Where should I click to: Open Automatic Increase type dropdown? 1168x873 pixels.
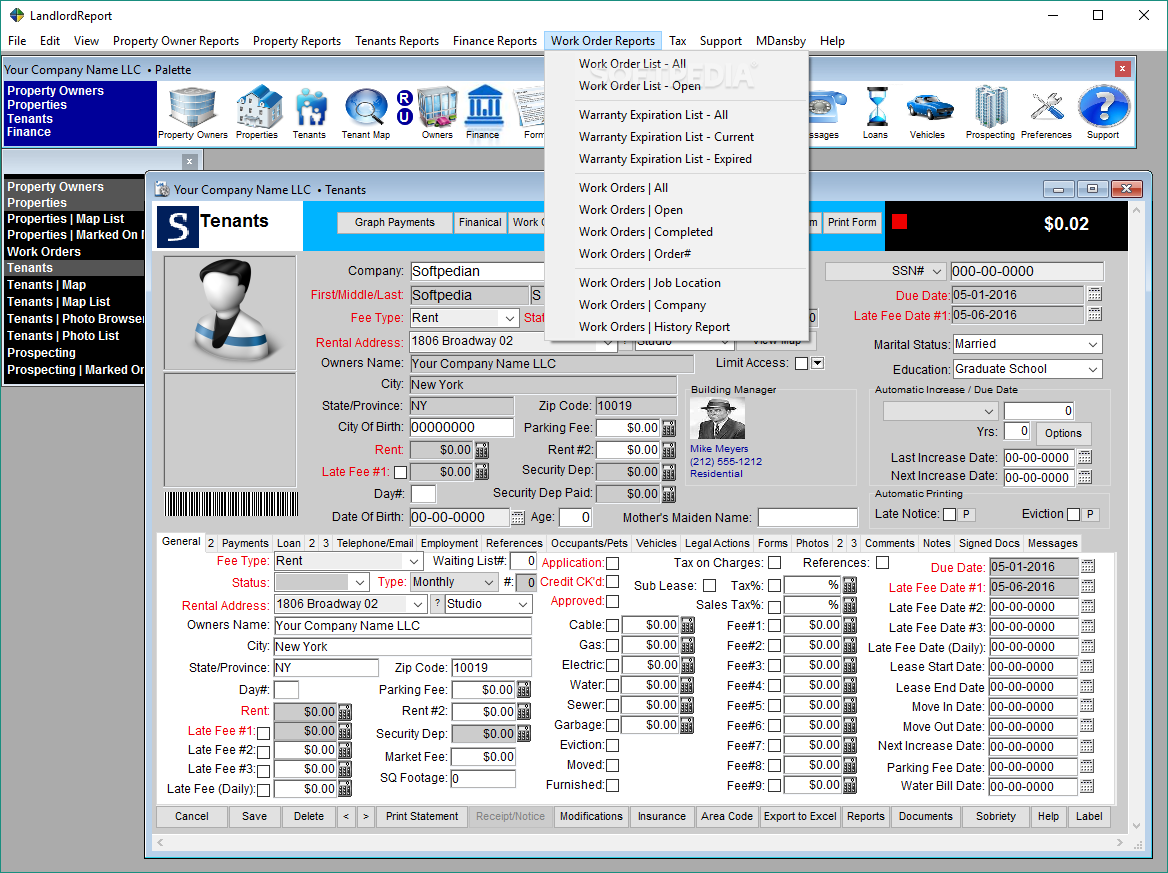(x=988, y=411)
